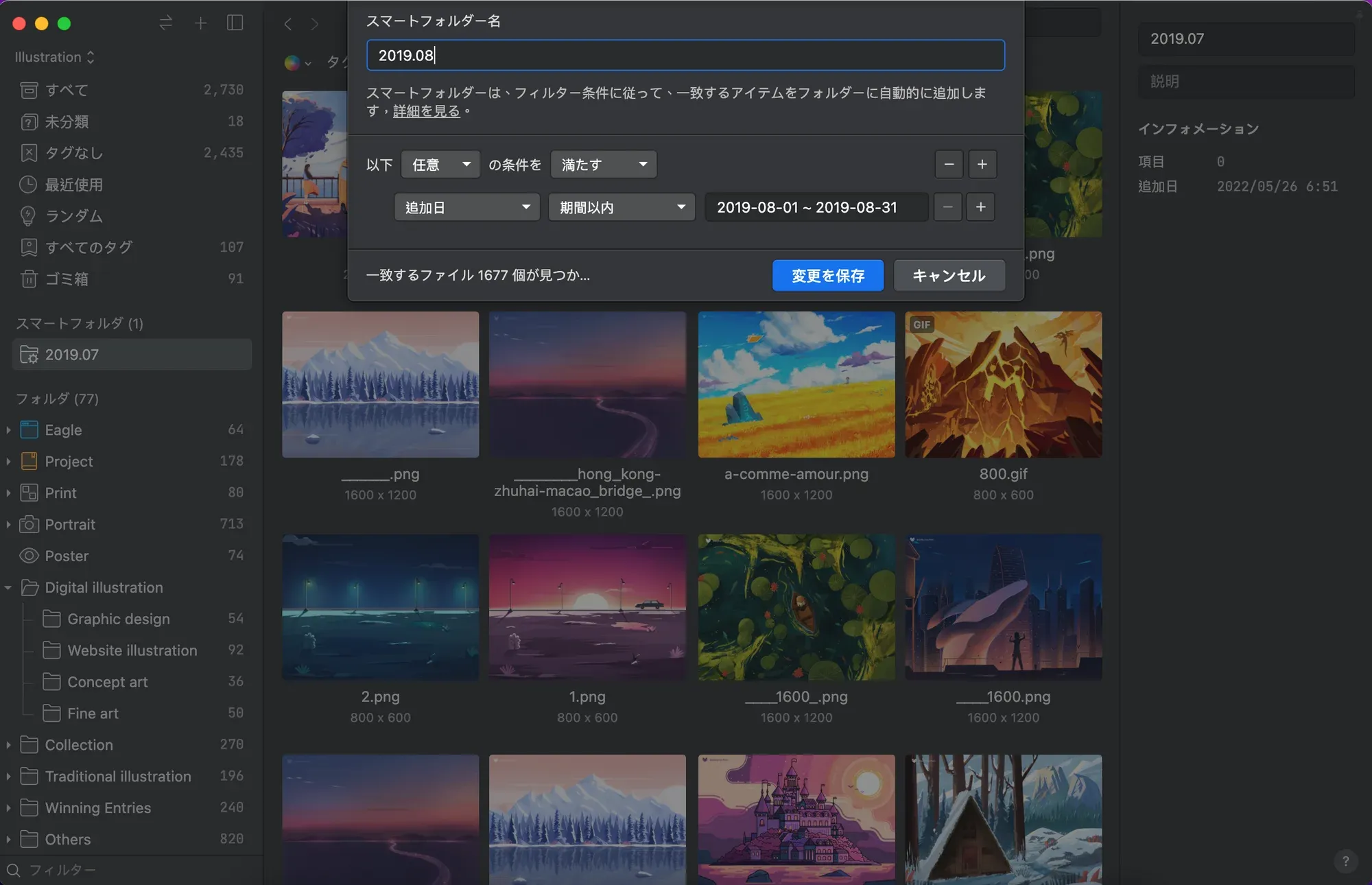Click the help question mark icon
The image size is (1372, 885).
click(1345, 862)
